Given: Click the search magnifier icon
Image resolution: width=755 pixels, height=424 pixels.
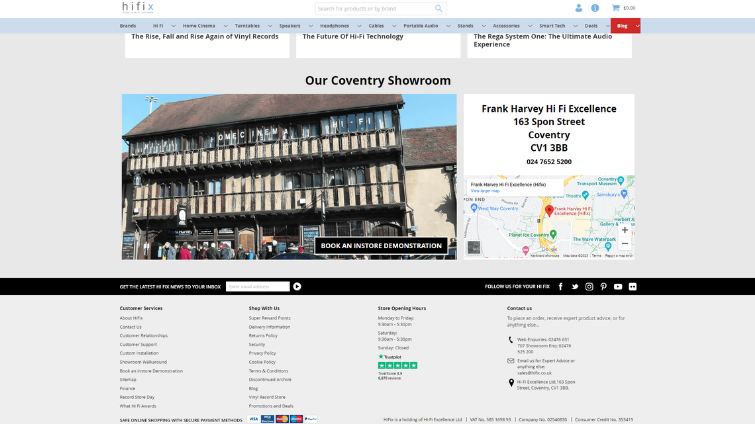Looking at the screenshot, I should tap(438, 8).
